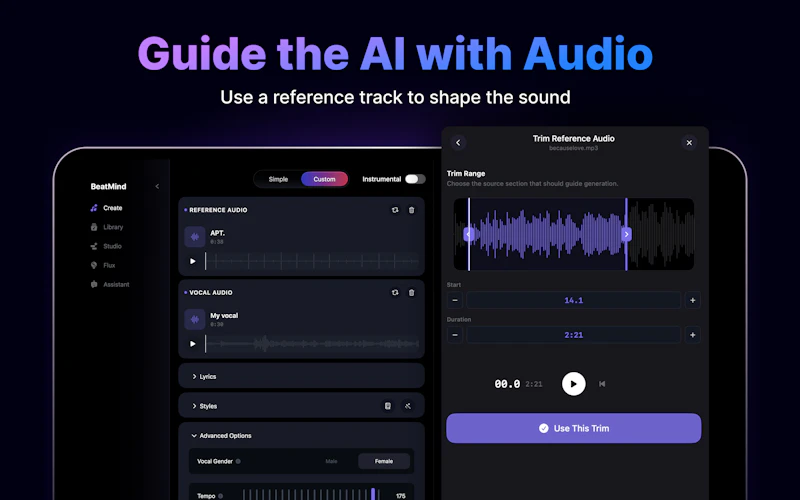The image size is (800, 500).
Task: Click the right trim range handle
Action: click(x=627, y=234)
